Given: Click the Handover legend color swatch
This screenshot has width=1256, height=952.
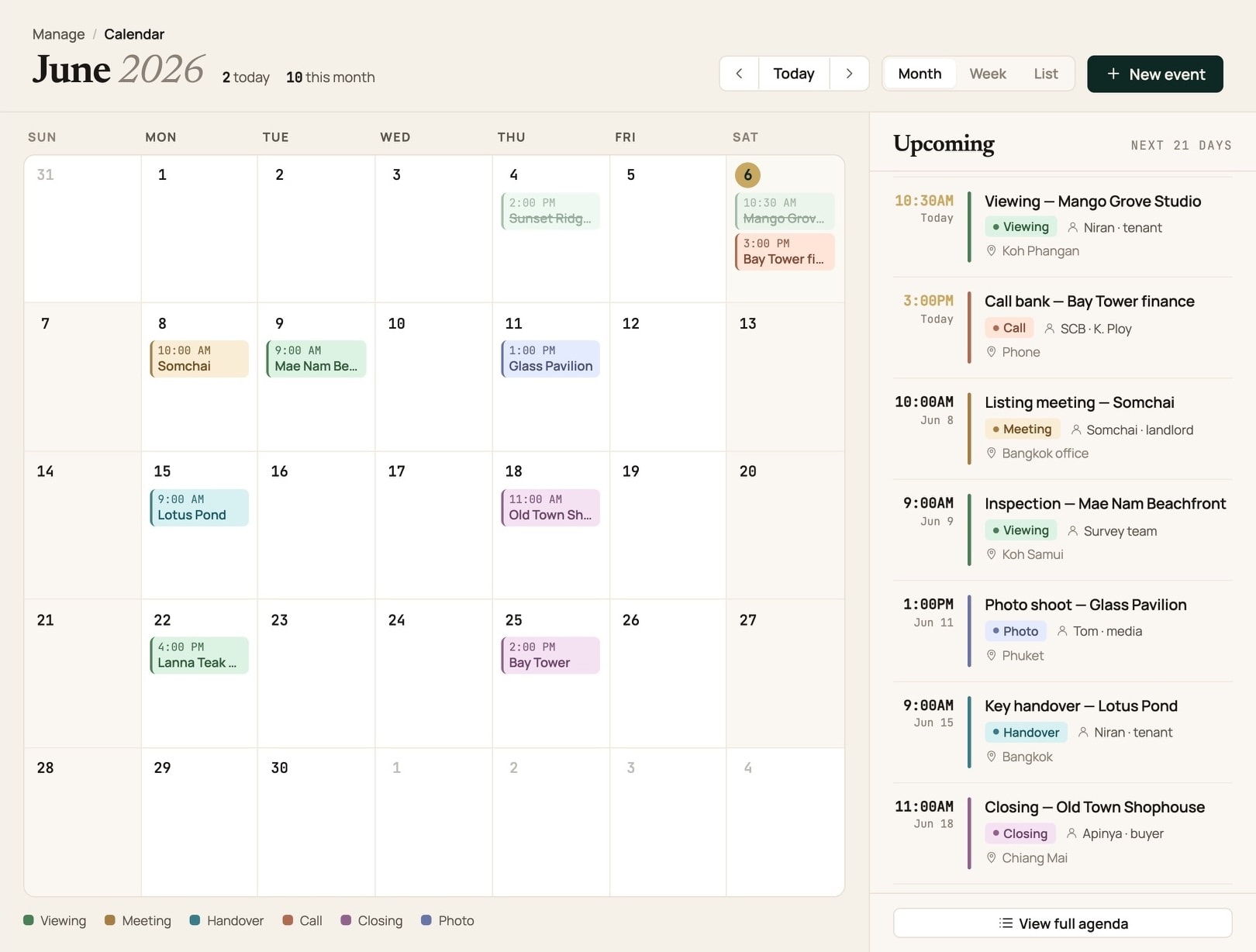Looking at the screenshot, I should (x=195, y=920).
